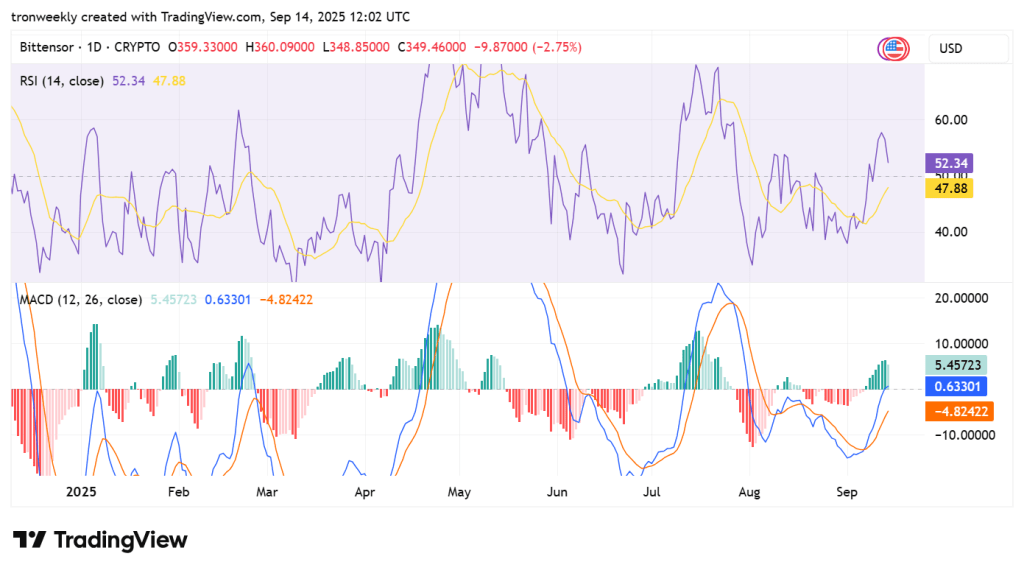1024x573 pixels.
Task: Click the 60.00 RSI axis label
Action: coord(951,120)
